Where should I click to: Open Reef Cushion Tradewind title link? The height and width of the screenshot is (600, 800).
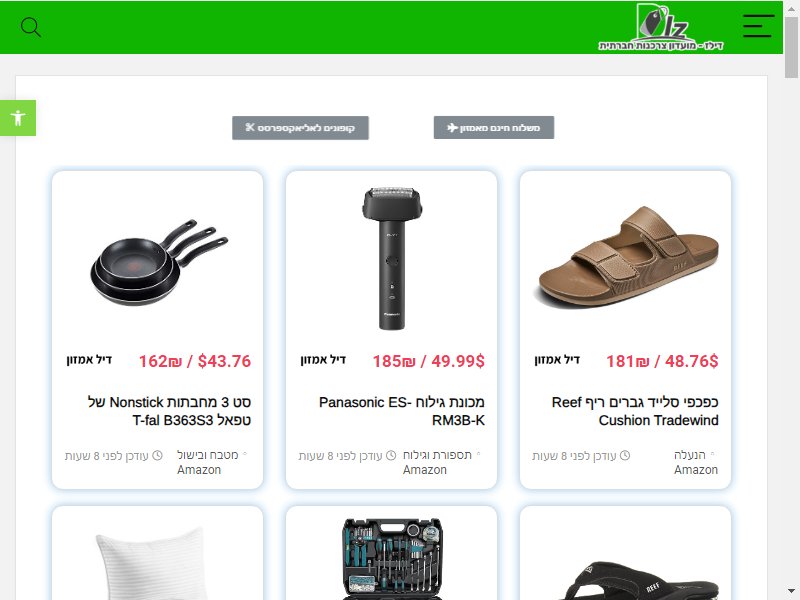[x=635, y=411]
